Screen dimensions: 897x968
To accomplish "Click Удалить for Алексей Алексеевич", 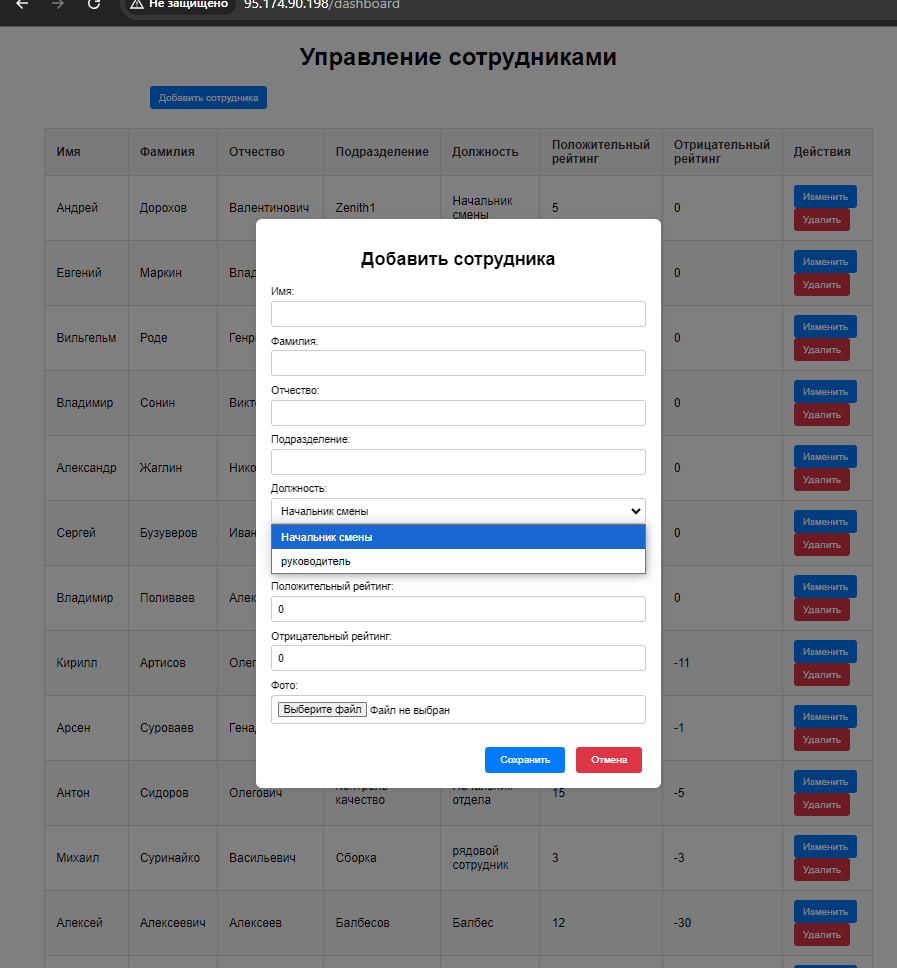I will 821,934.
